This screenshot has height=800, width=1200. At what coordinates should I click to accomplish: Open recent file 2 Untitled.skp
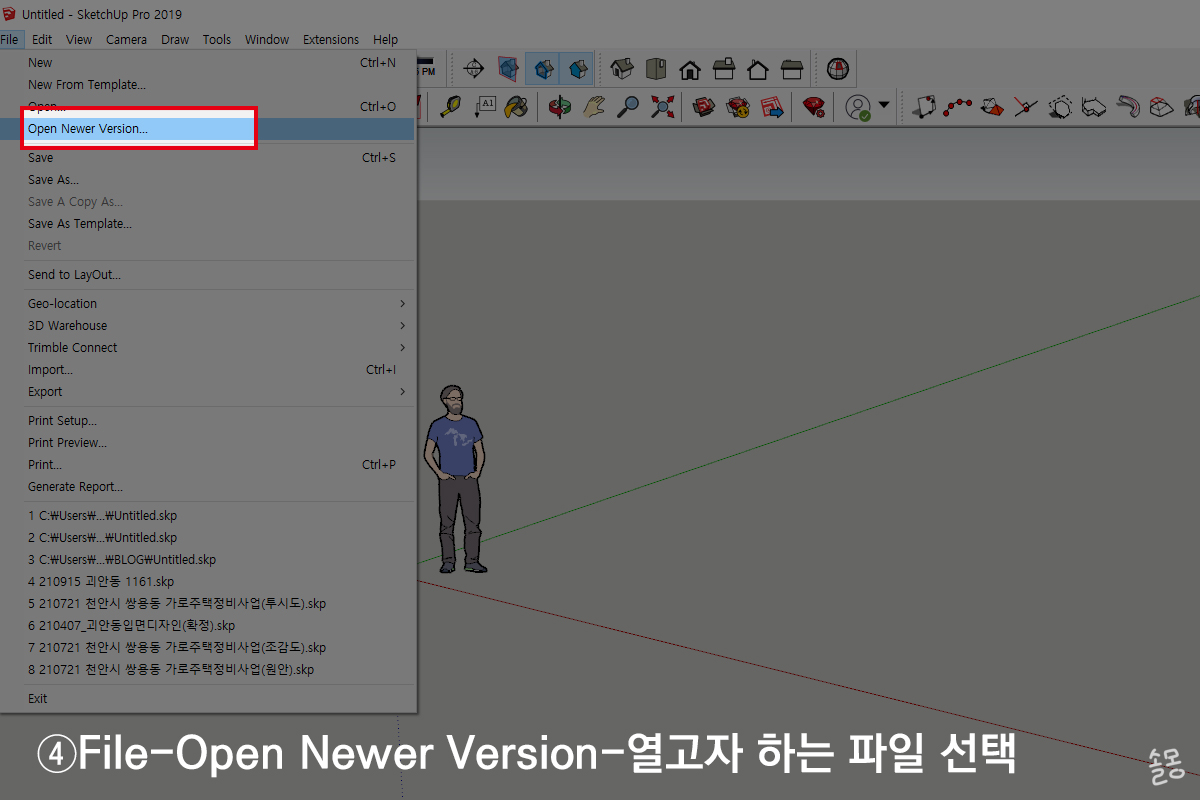(x=208, y=537)
